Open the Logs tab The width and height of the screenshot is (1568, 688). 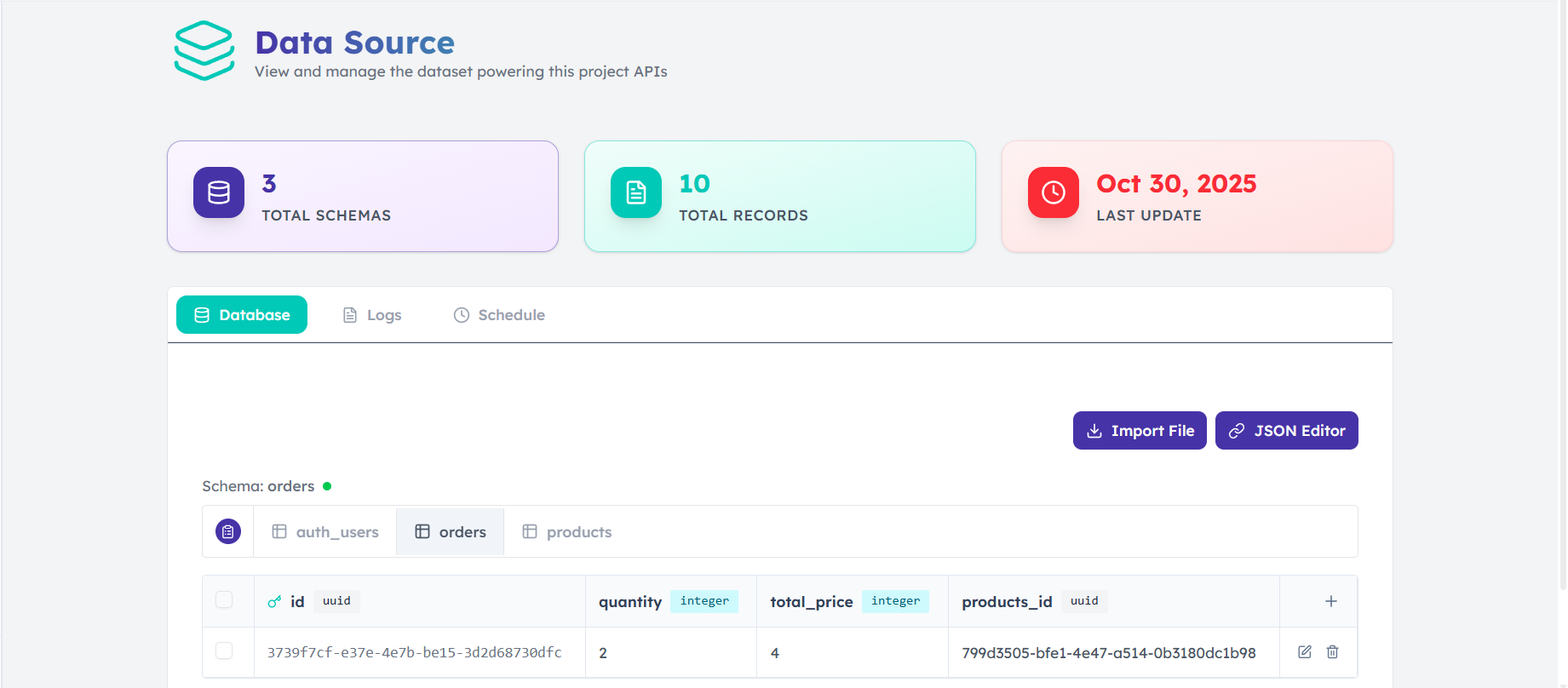tap(372, 315)
